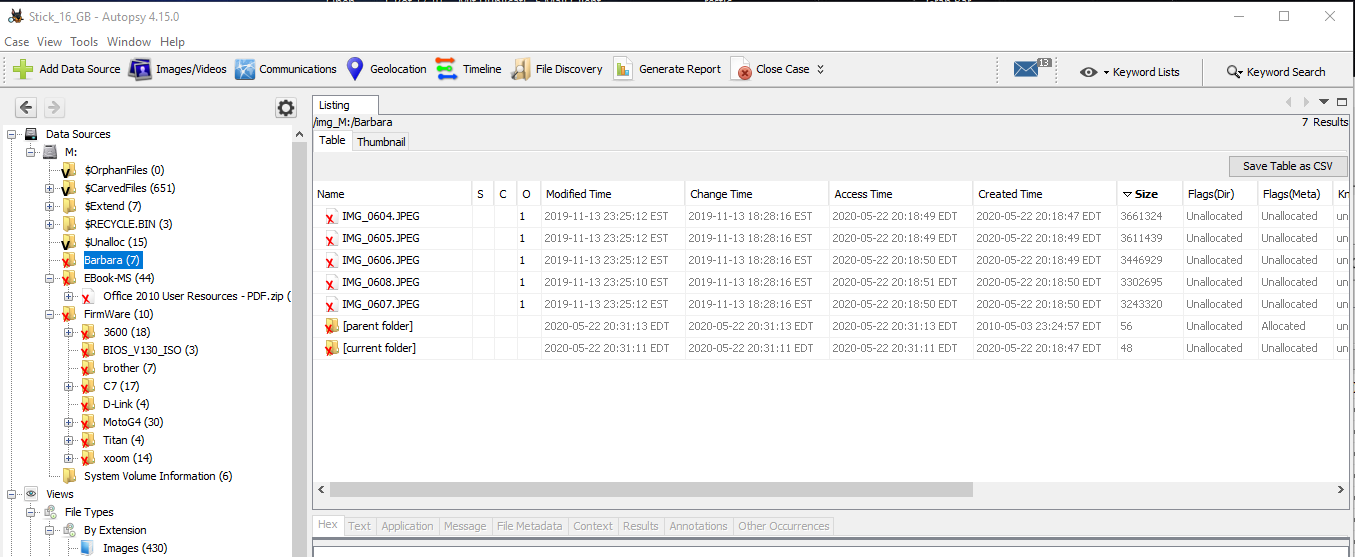Sort by the Name column header

pyautogui.click(x=392, y=194)
